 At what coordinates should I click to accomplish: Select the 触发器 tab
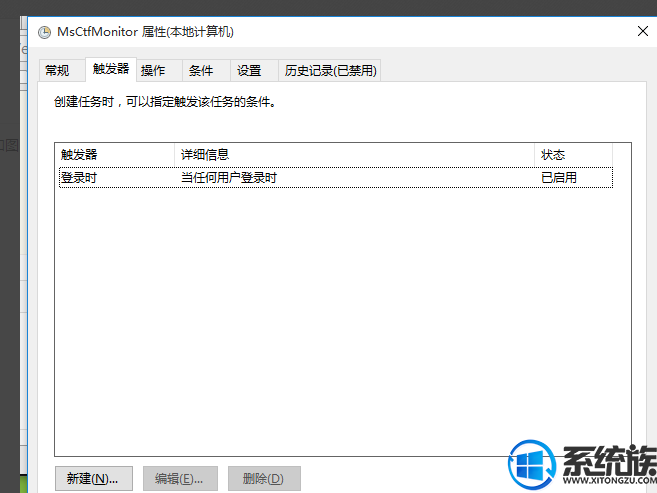click(x=111, y=69)
